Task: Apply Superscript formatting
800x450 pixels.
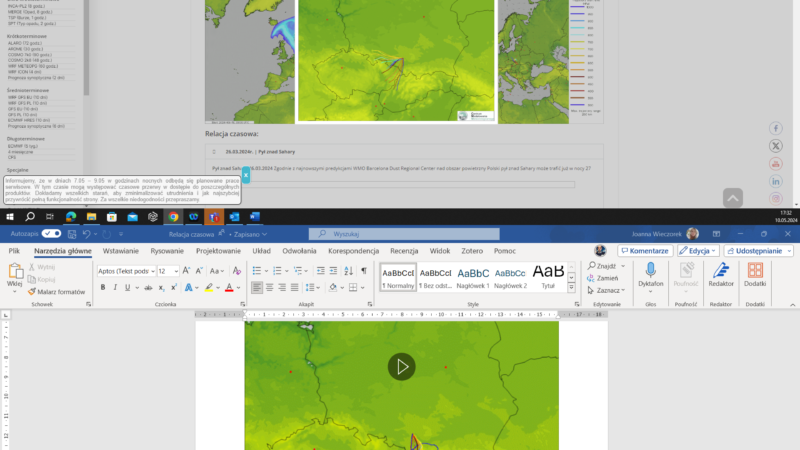Action: coord(173,288)
